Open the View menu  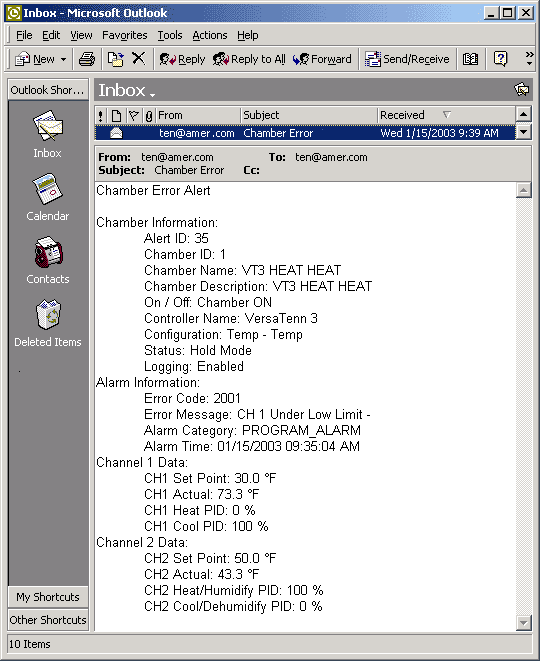(x=81, y=35)
